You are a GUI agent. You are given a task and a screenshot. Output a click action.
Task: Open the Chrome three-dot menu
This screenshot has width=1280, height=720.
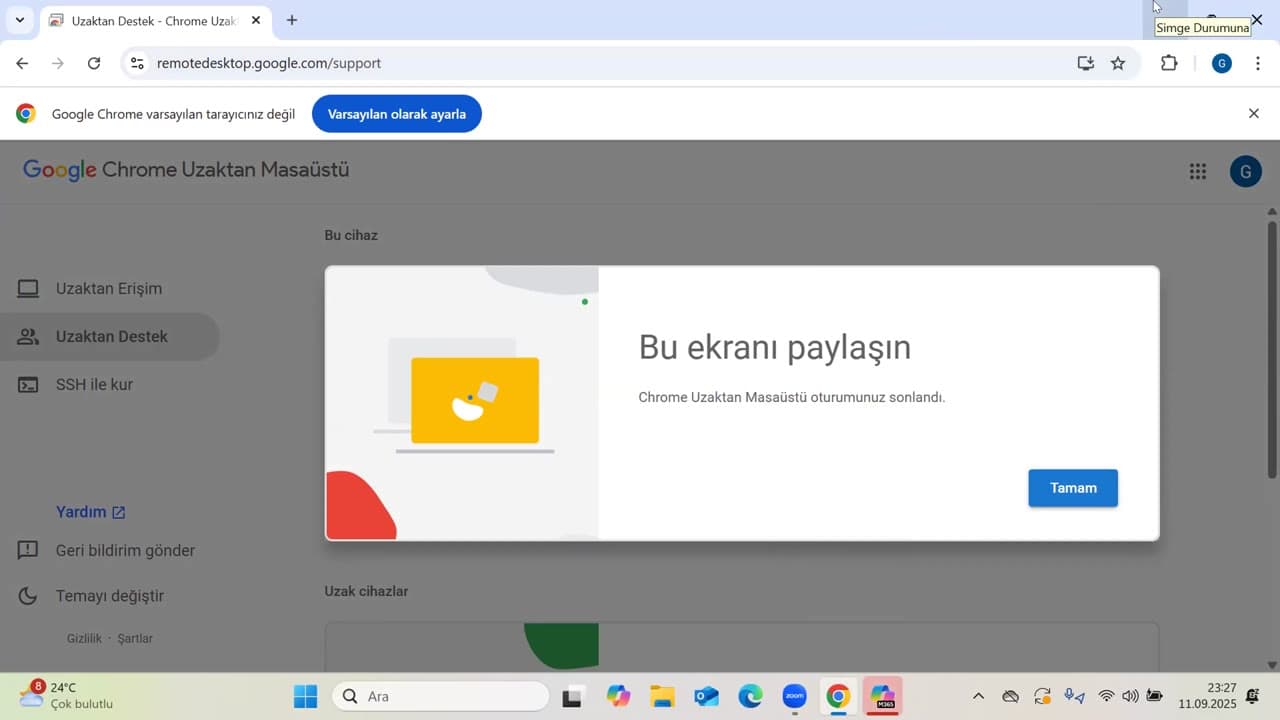coord(1257,63)
